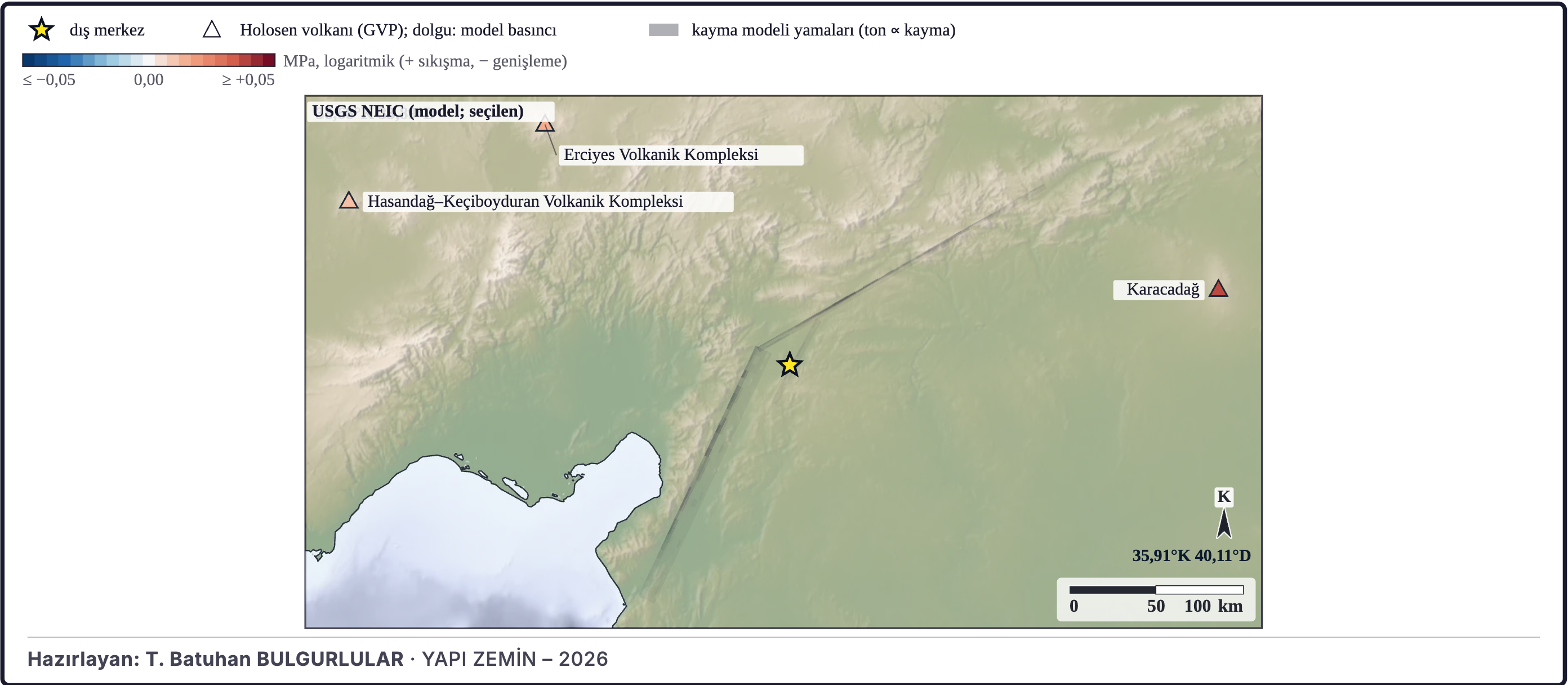Click the blue-to-red pressure color bar
The image size is (1568, 685).
pos(149,60)
